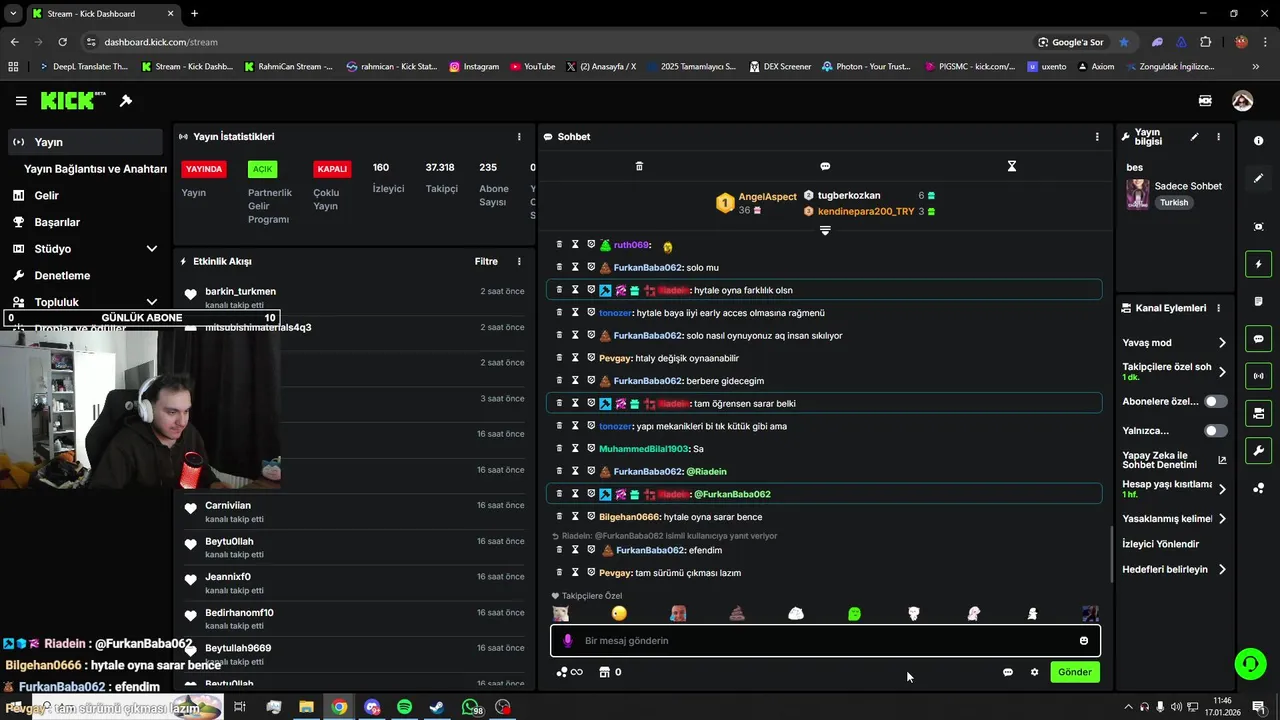
Task: Click username Bilgehan0666 in chat
Action: [x=629, y=517]
